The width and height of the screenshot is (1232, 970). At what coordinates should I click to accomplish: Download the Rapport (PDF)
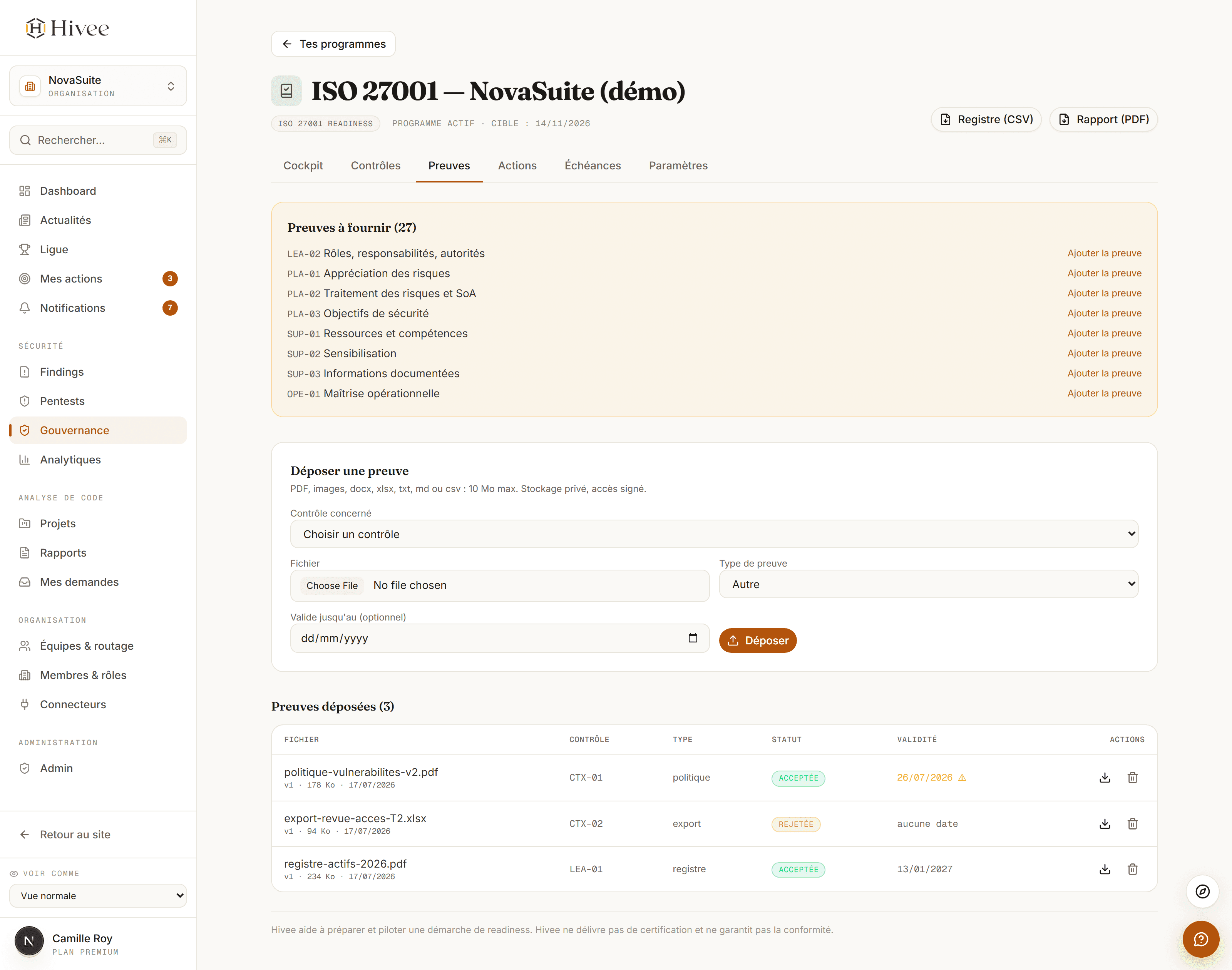(1104, 119)
